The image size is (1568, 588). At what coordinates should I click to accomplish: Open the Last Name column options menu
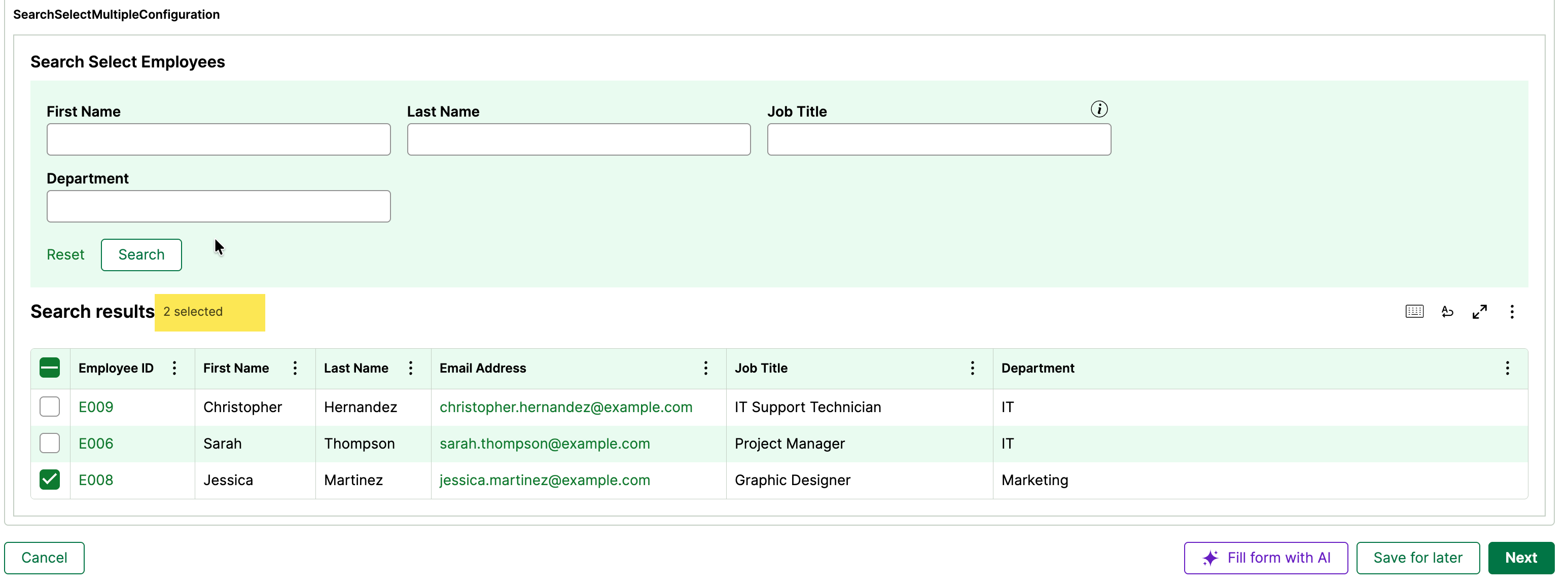coord(410,369)
